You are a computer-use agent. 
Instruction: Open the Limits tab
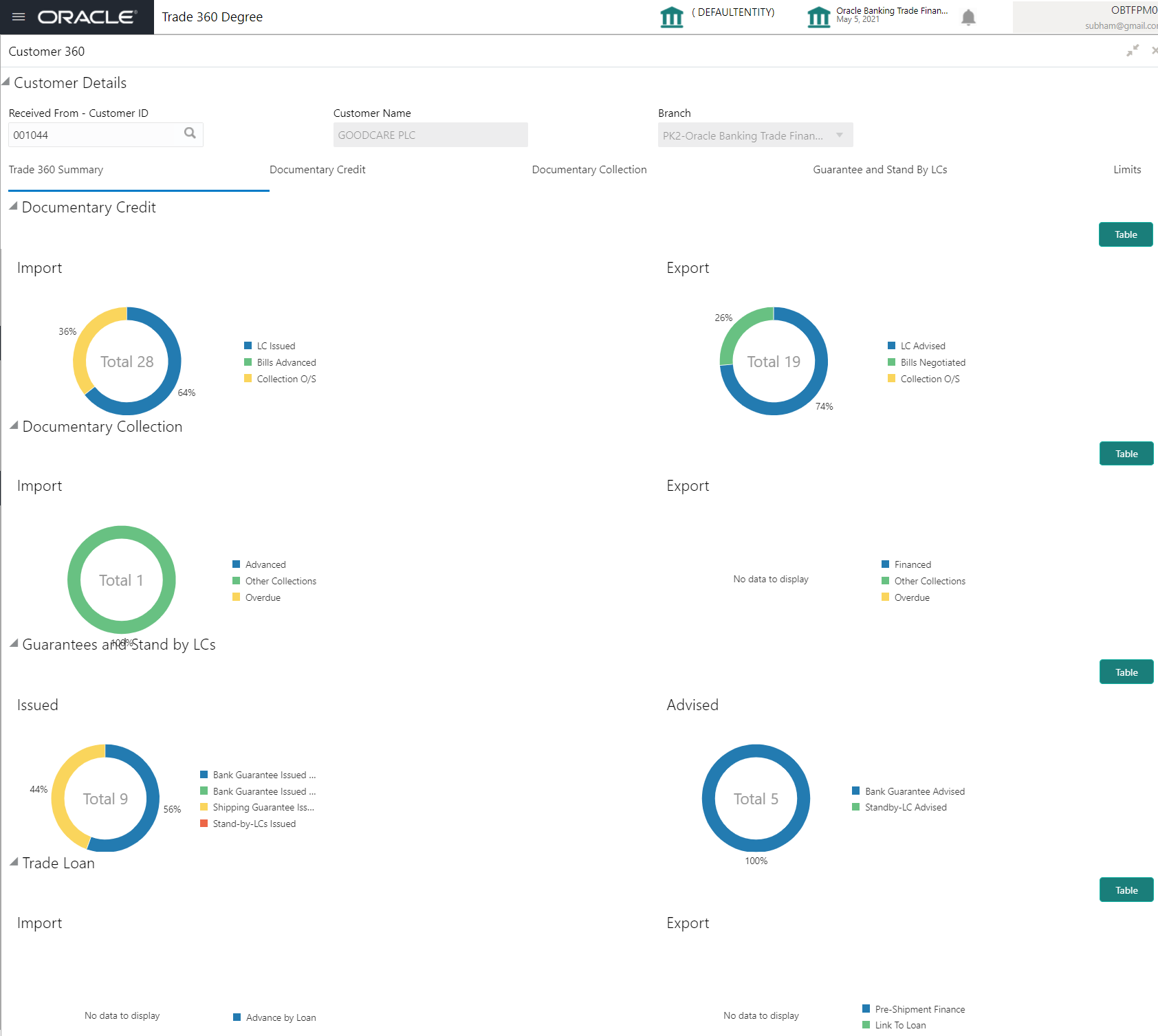coord(1127,170)
